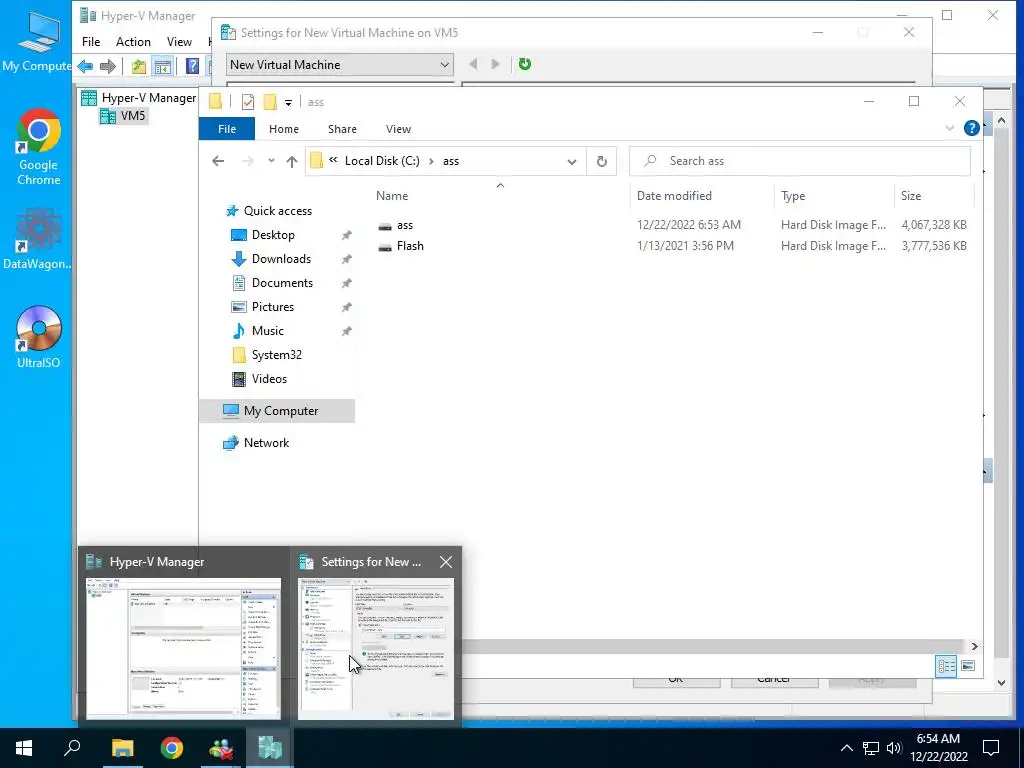Viewport: 1024px width, 768px height.
Task: Open Downloads in Quick access
Action: click(281, 259)
